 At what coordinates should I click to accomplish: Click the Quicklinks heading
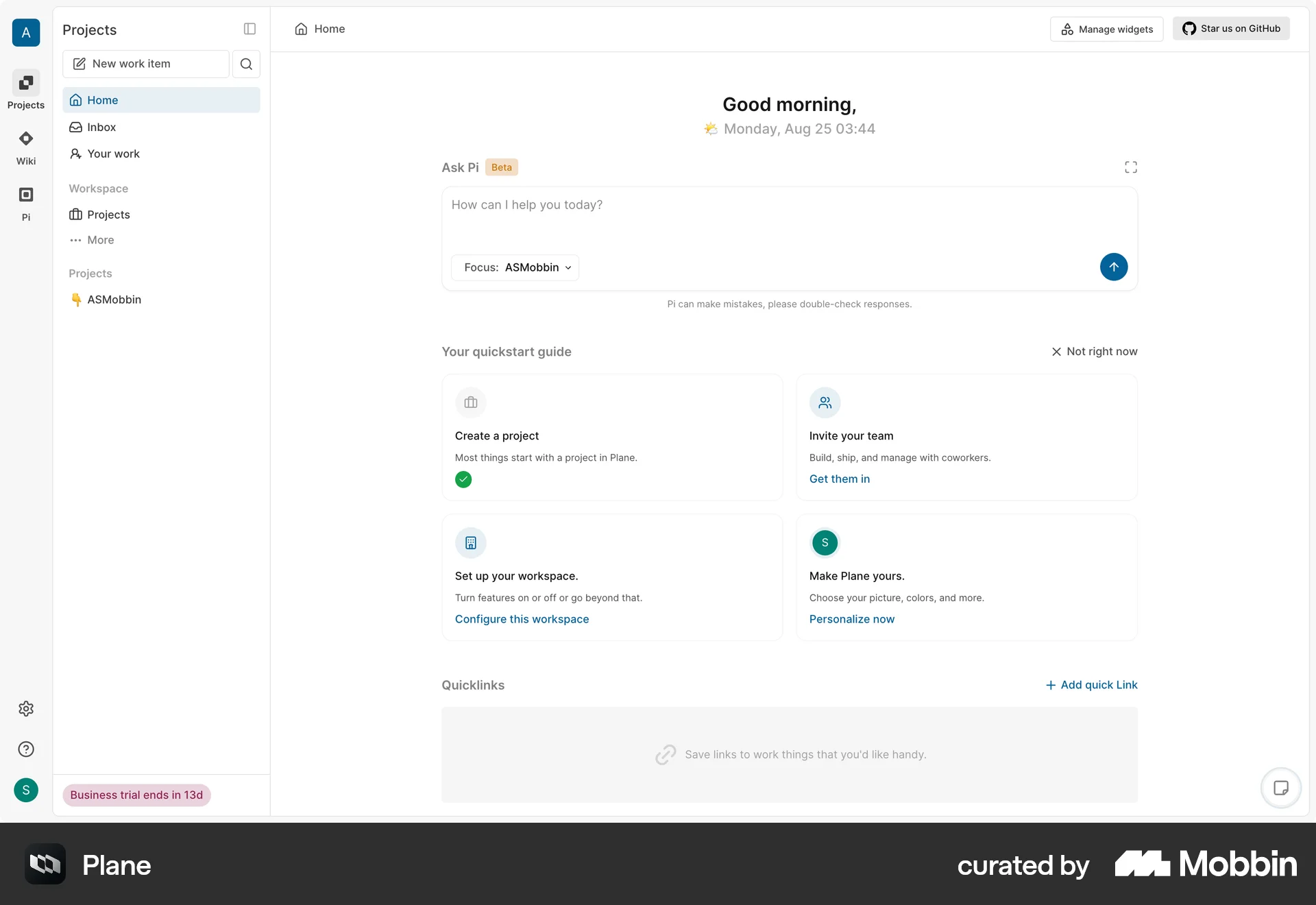(473, 685)
